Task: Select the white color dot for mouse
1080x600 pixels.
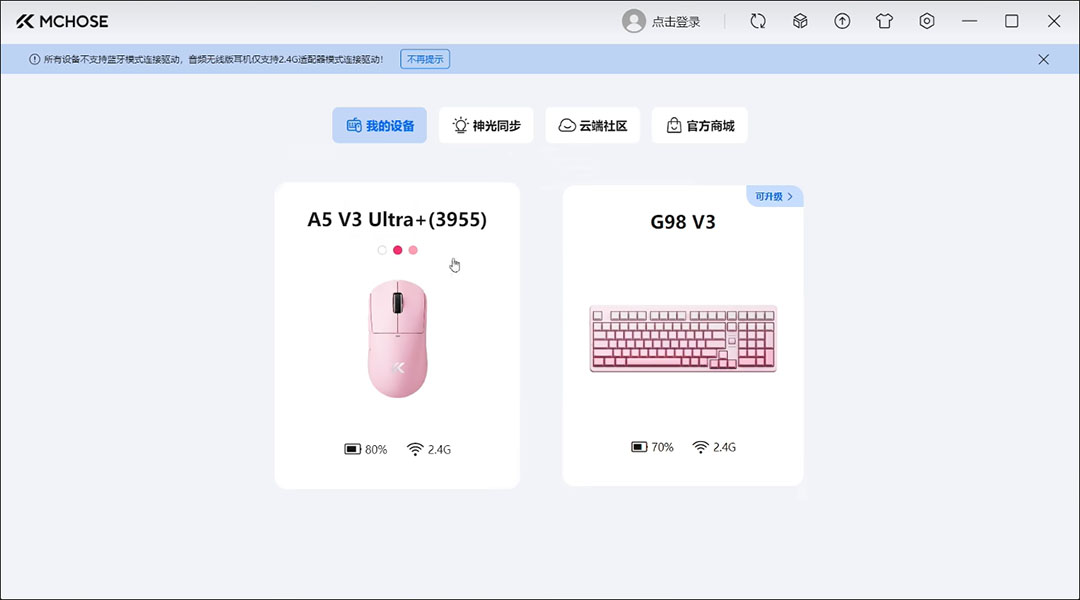Action: click(382, 250)
